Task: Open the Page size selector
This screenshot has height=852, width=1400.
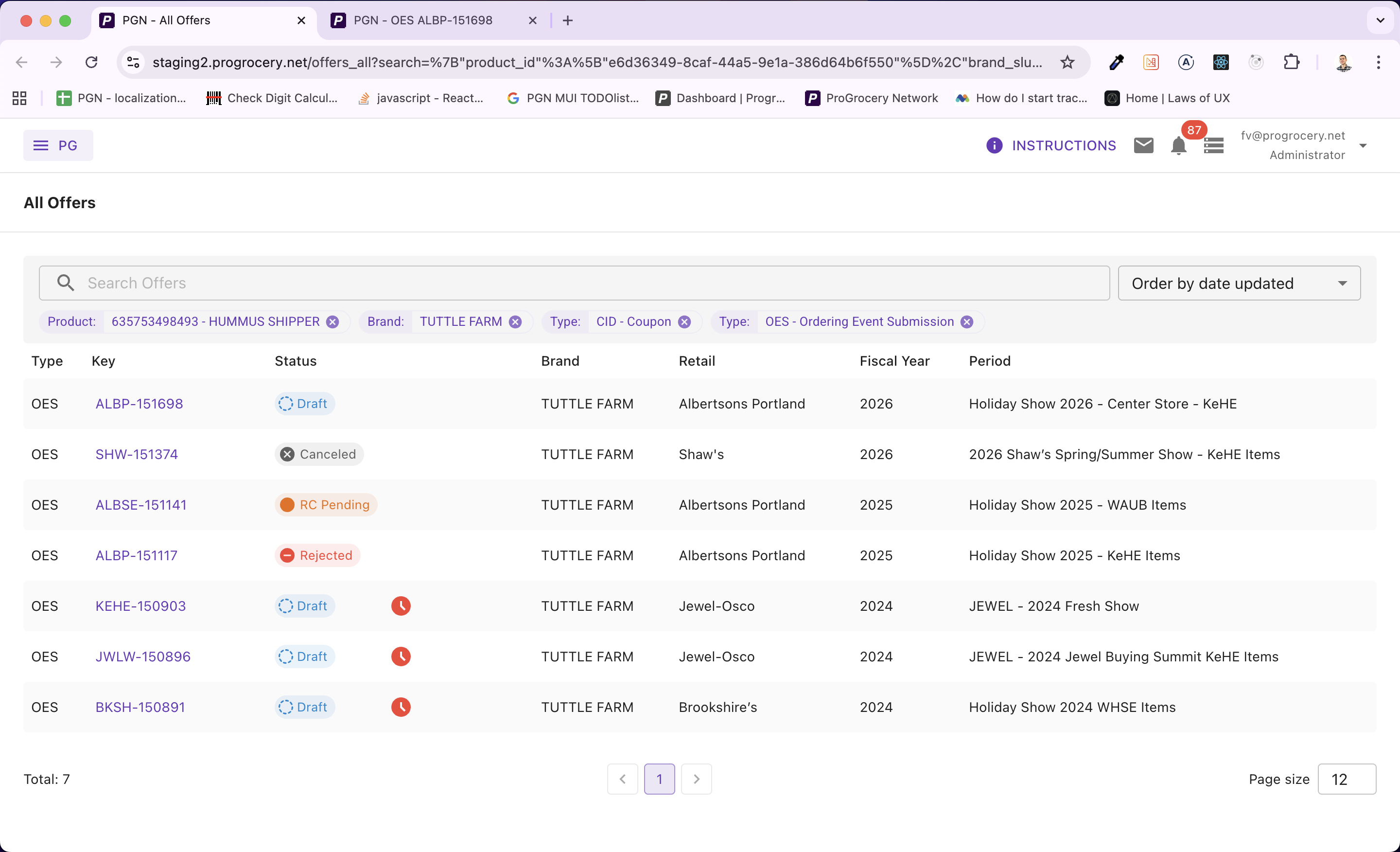Action: [1346, 779]
